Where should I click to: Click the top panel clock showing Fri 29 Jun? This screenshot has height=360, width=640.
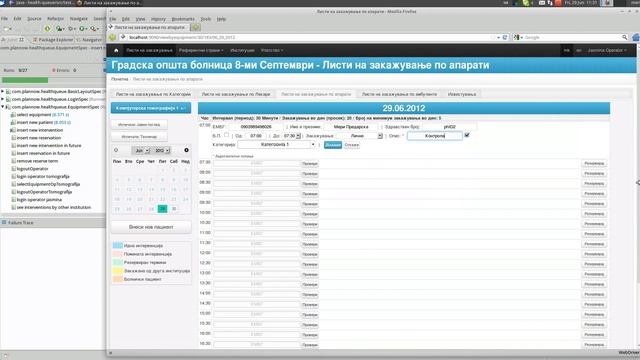pyautogui.click(x=581, y=3)
